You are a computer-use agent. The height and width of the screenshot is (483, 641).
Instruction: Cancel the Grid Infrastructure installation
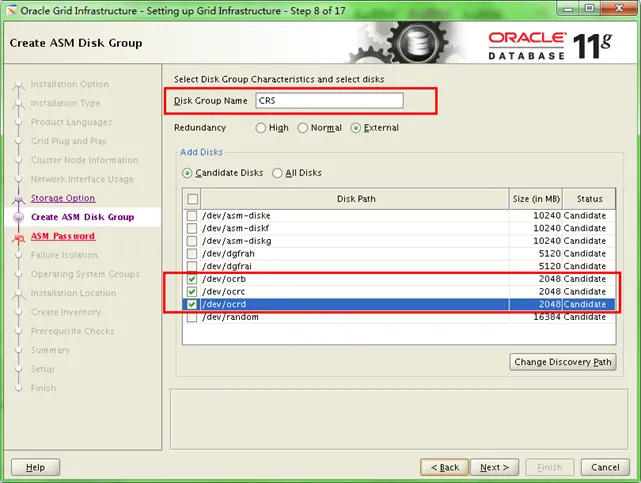click(605, 467)
